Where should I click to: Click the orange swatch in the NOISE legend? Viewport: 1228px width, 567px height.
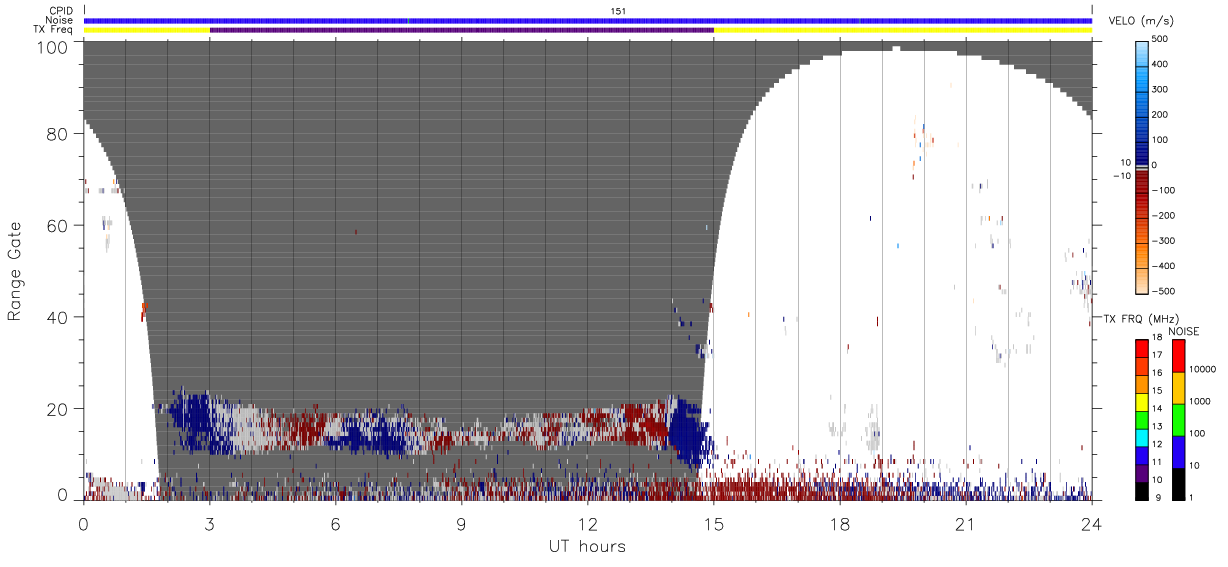pyautogui.click(x=1178, y=388)
